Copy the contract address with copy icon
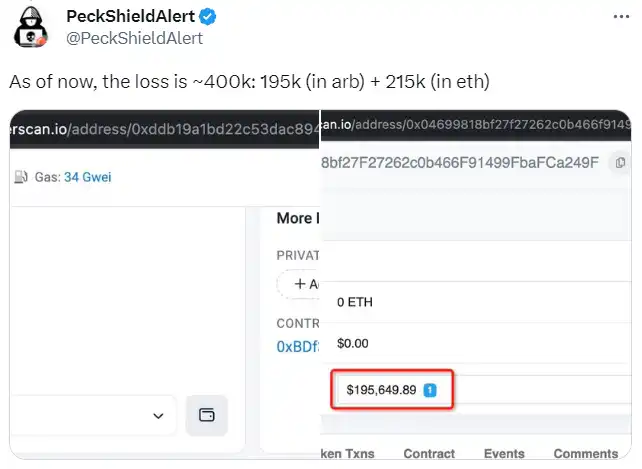The width and height of the screenshot is (642, 469). coord(621,162)
